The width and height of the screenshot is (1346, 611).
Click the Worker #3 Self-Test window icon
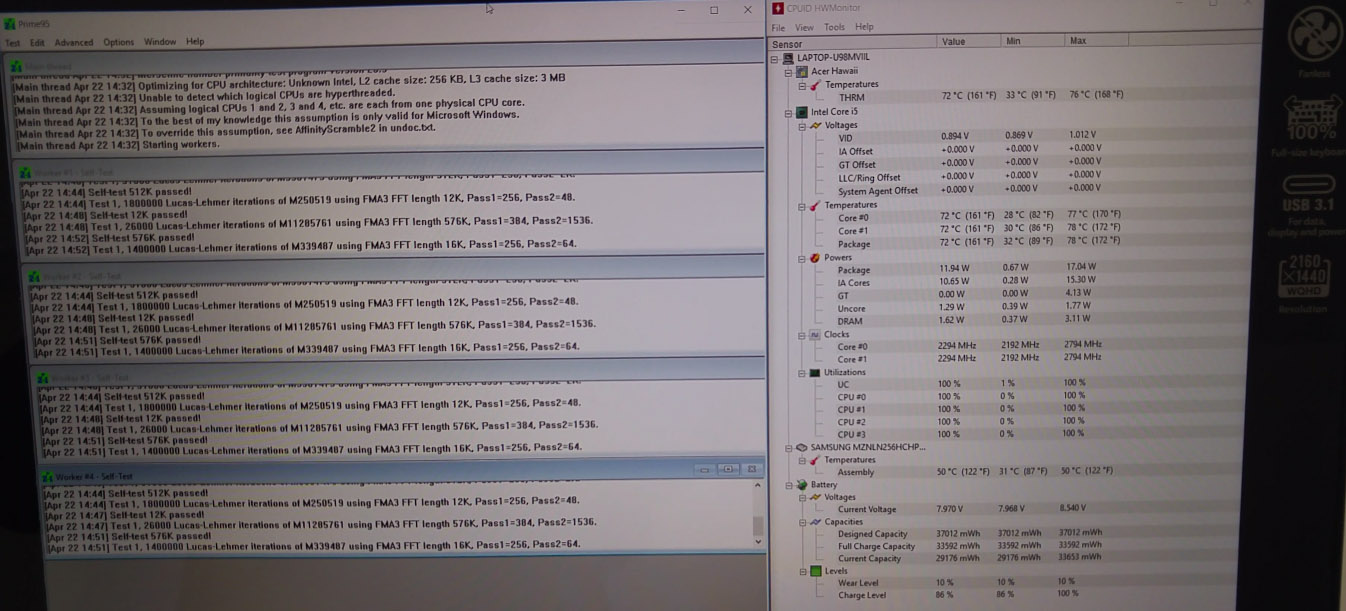pos(43,378)
